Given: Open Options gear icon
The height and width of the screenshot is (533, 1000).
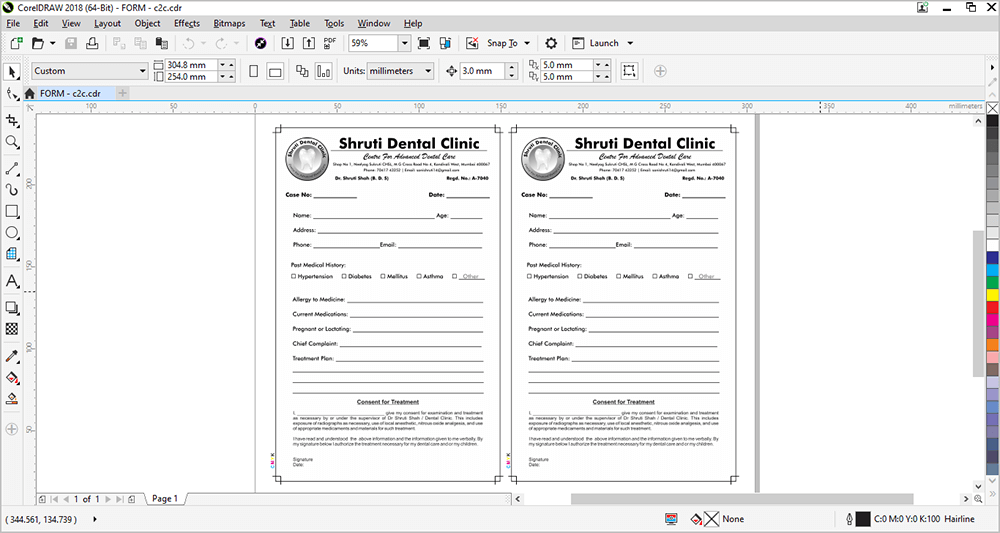Looking at the screenshot, I should click(551, 43).
